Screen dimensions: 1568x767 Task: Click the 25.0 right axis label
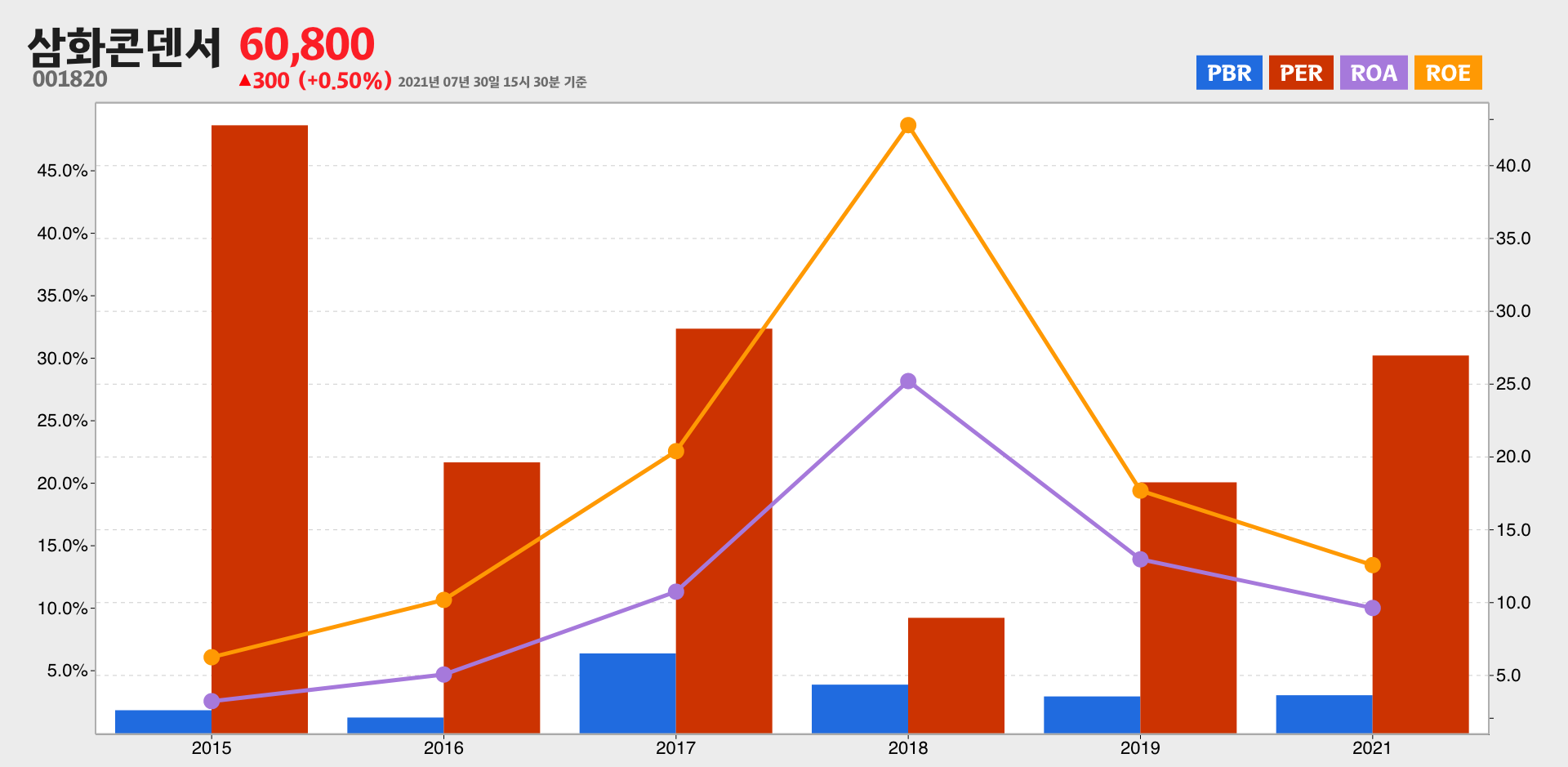click(1513, 384)
